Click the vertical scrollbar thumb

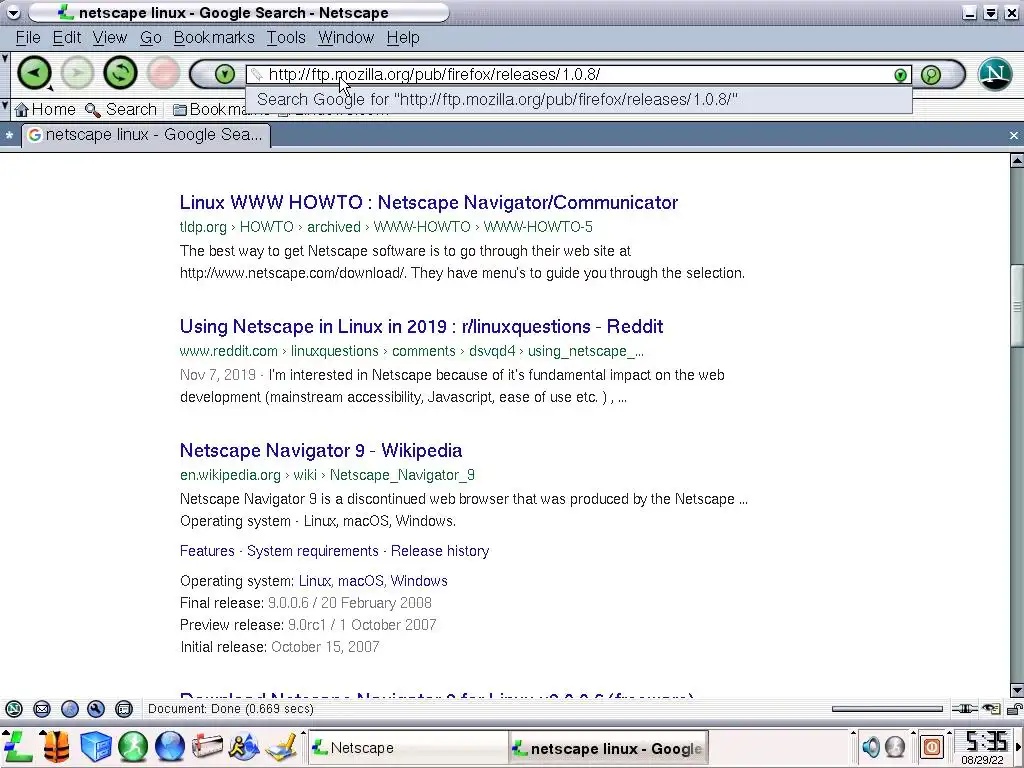pyautogui.click(x=1017, y=306)
